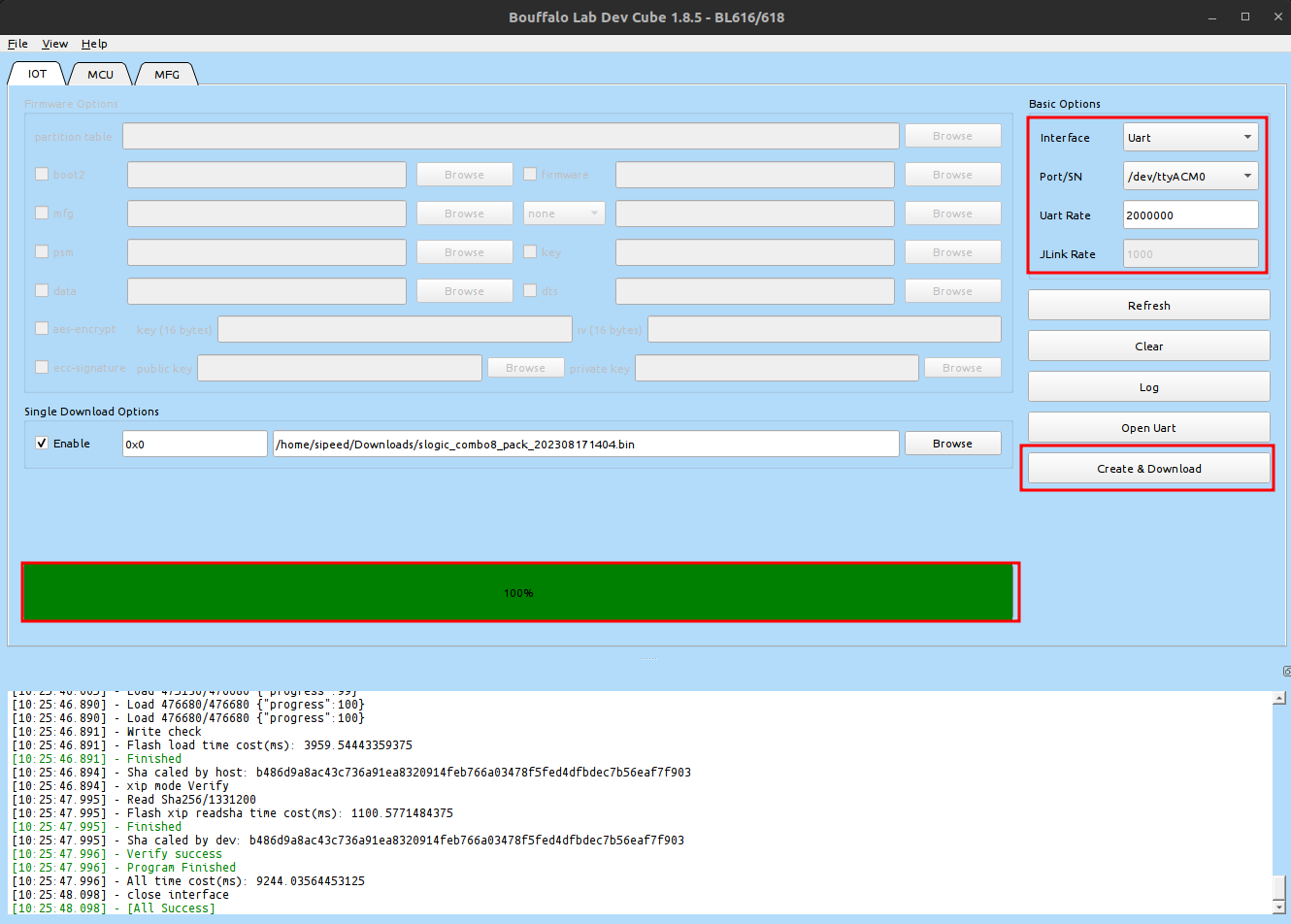Open the Interface dropdown showing Uart

1190,137
